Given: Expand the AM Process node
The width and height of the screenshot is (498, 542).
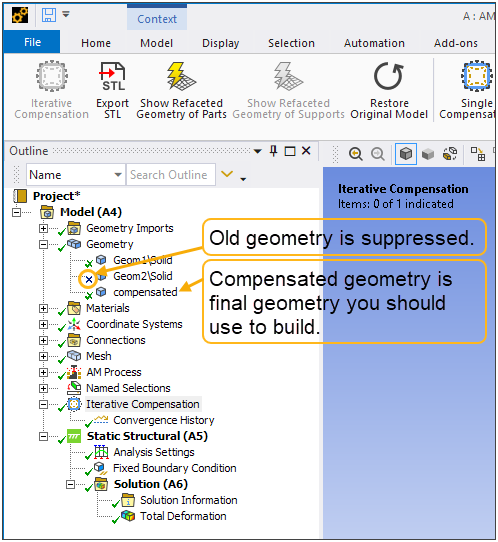Looking at the screenshot, I should pyautogui.click(x=44, y=372).
